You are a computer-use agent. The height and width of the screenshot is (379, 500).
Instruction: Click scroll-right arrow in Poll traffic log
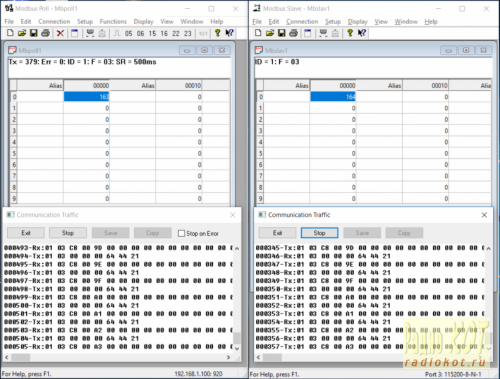(228, 357)
